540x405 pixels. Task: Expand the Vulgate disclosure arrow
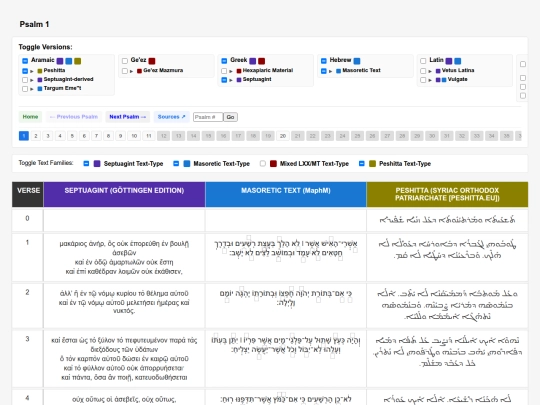(430, 80)
